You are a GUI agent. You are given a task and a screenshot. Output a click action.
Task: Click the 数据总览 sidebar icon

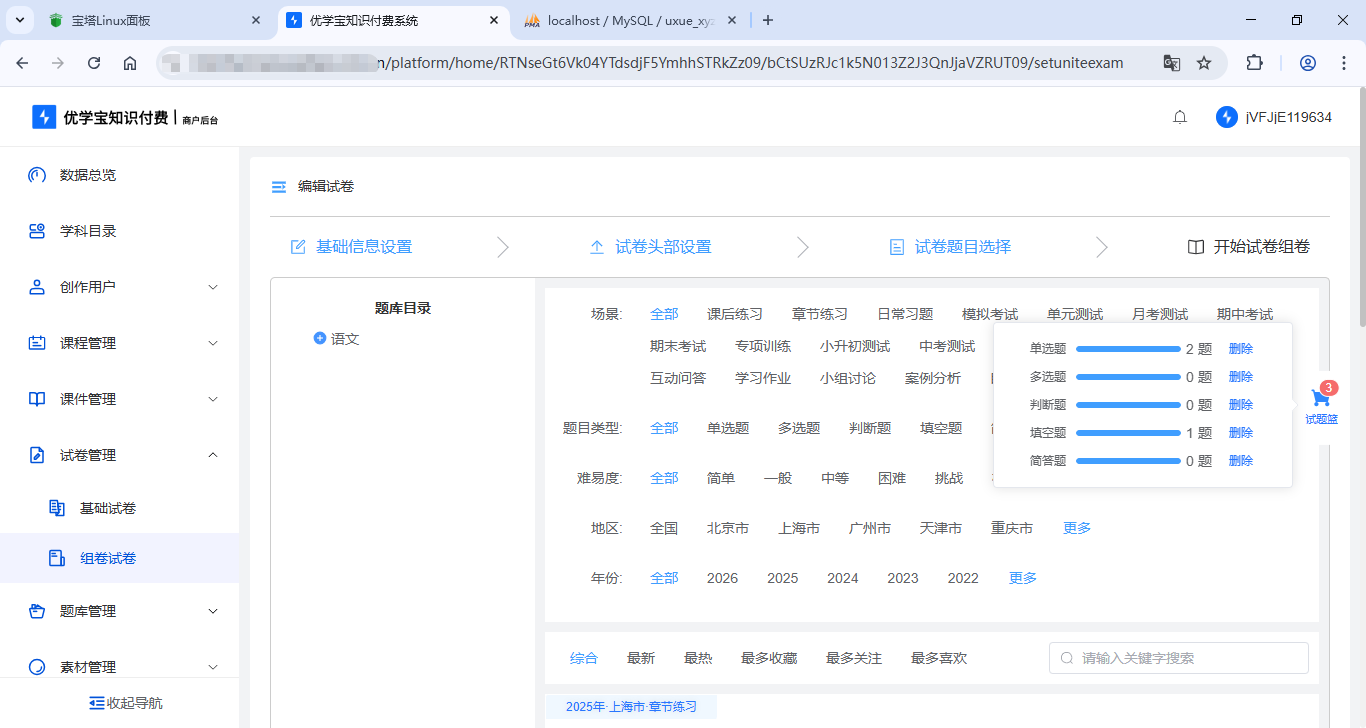36,174
